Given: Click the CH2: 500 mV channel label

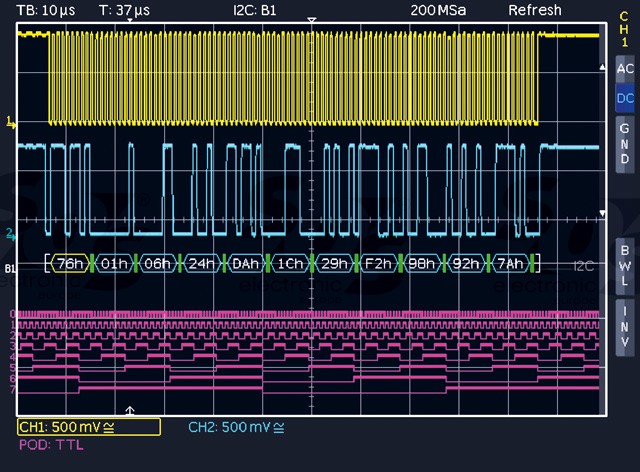Looking at the screenshot, I should click(236, 427).
